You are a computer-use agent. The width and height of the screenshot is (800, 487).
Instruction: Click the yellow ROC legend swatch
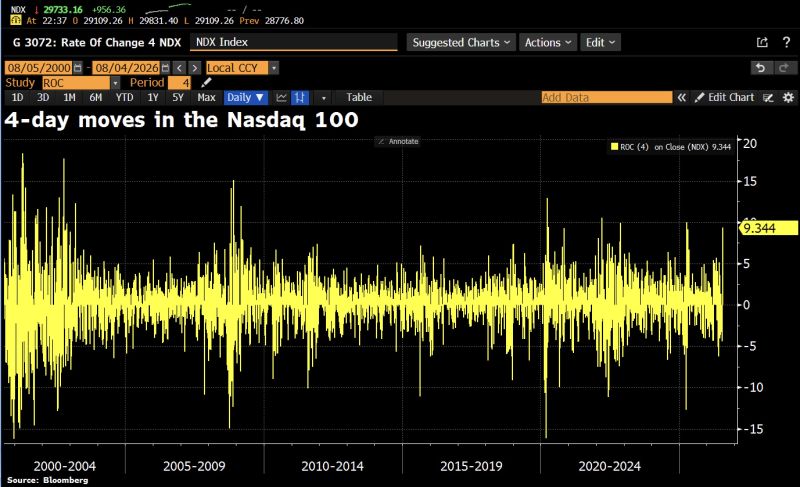point(614,147)
